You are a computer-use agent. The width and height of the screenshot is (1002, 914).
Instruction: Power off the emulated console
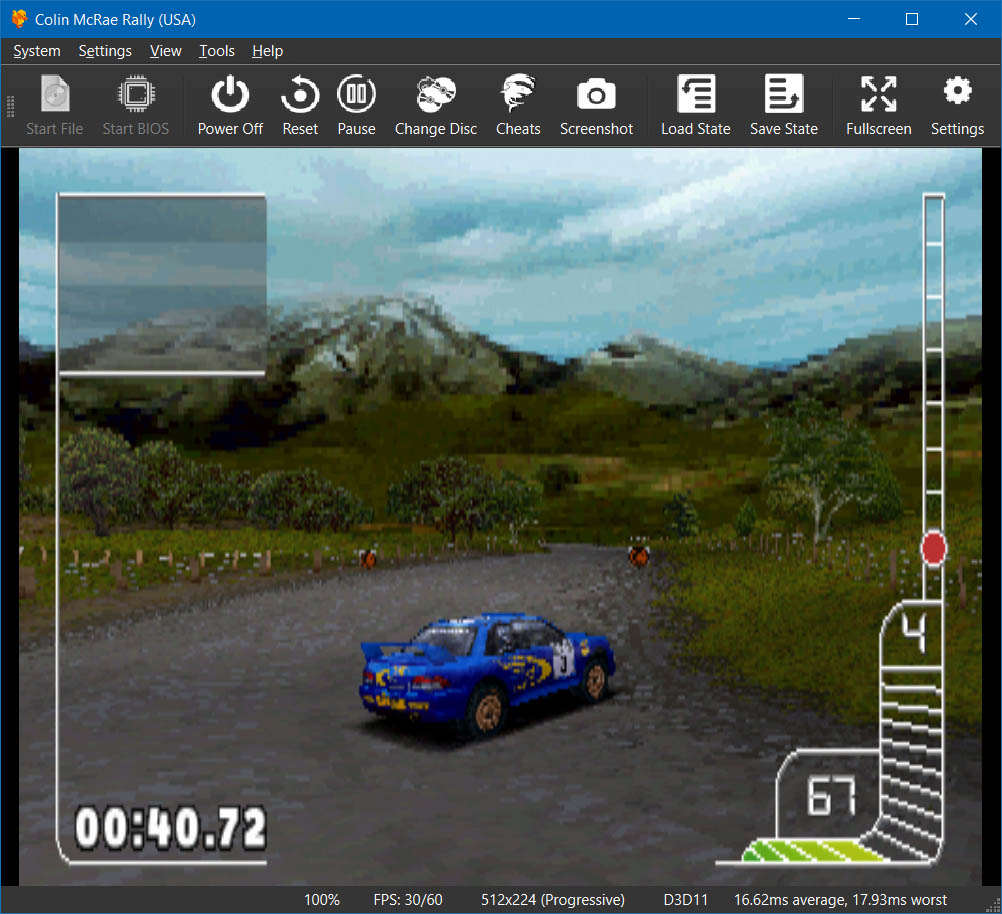coord(230,105)
